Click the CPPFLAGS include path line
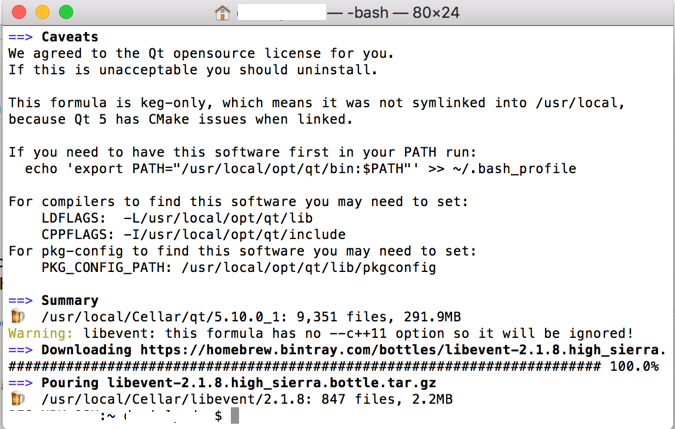The height and width of the screenshot is (429, 675). click(193, 235)
